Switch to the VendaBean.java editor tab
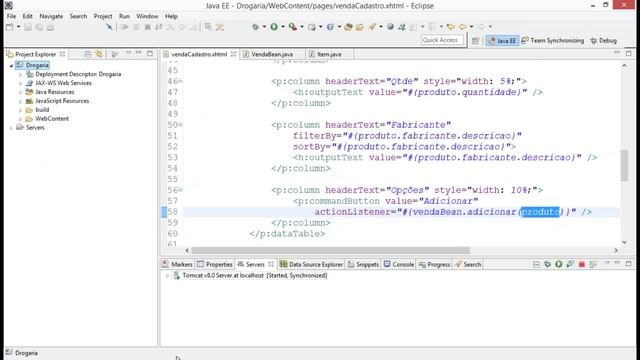Viewport: 640px width, 360px height. click(x=272, y=54)
